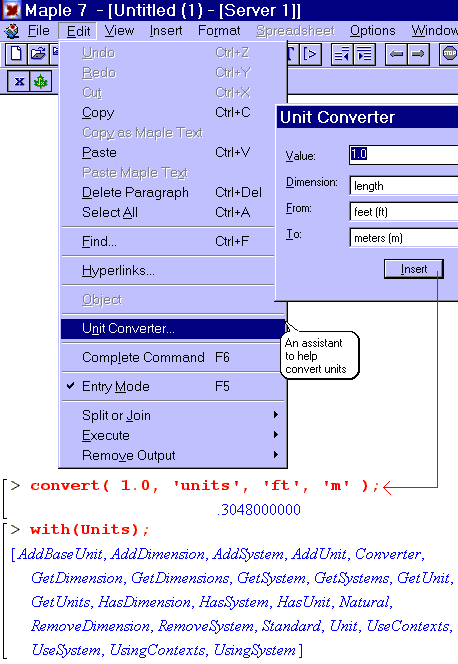The width and height of the screenshot is (458, 664).
Task: Click the green maple leaf icon
Action: (41, 81)
